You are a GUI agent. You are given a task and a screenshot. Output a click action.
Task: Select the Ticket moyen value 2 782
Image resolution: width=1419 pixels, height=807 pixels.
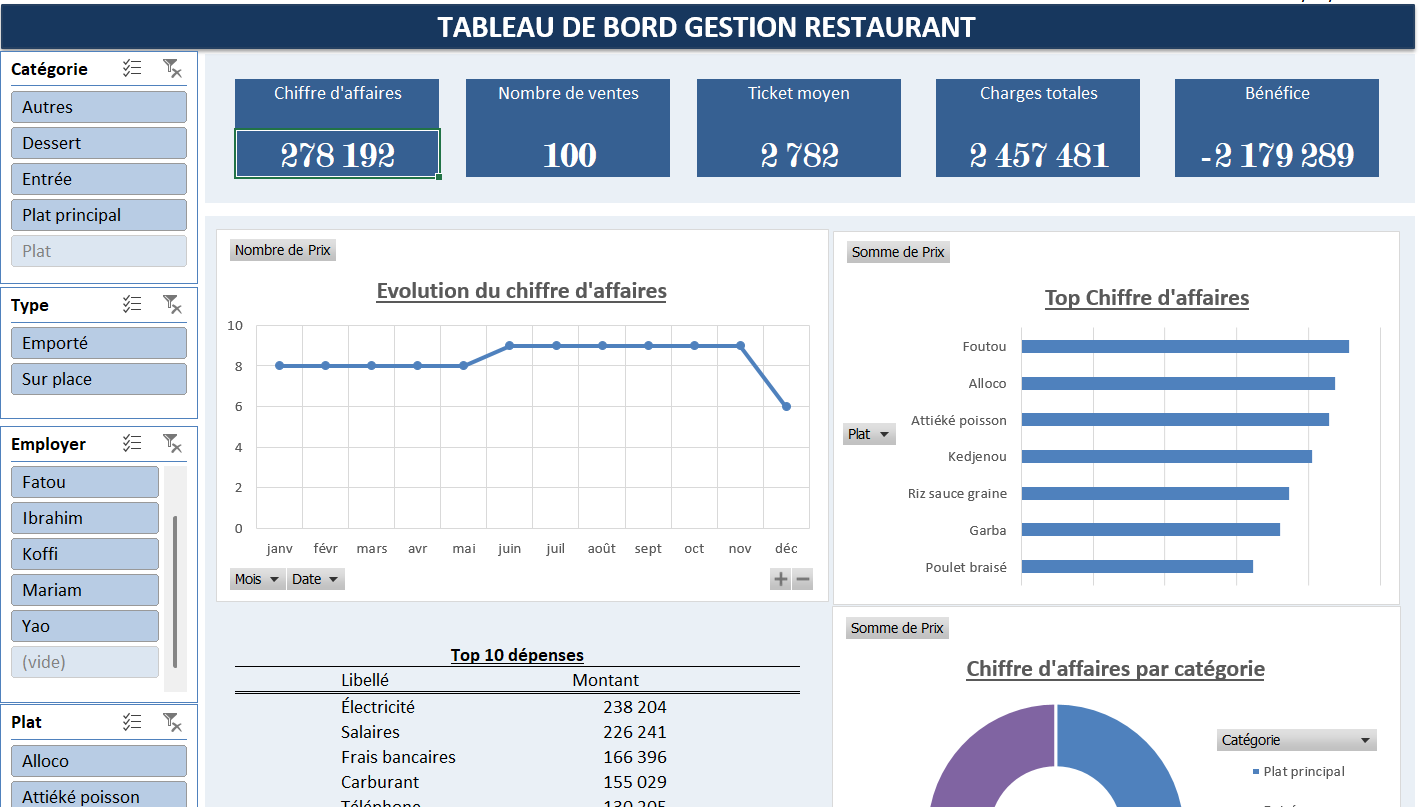tap(799, 154)
